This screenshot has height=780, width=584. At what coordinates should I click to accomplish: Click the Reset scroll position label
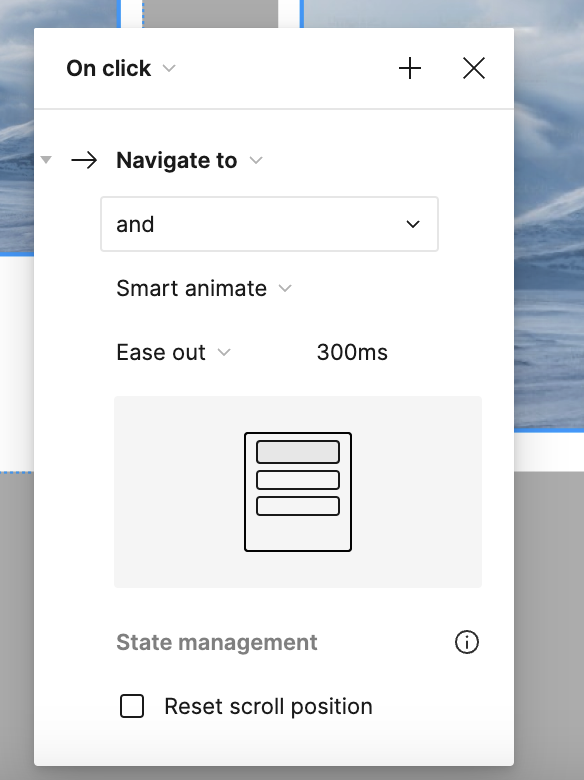(x=268, y=706)
